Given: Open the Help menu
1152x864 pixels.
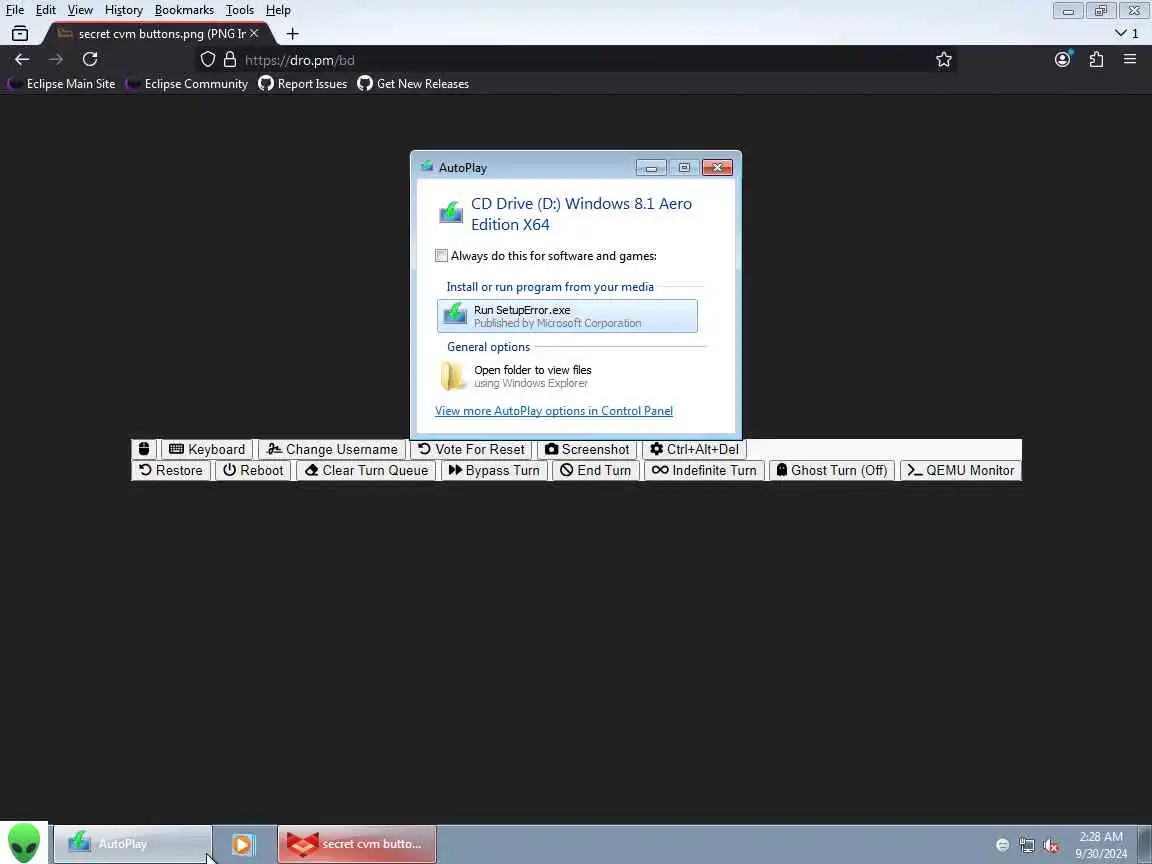Looking at the screenshot, I should [278, 10].
